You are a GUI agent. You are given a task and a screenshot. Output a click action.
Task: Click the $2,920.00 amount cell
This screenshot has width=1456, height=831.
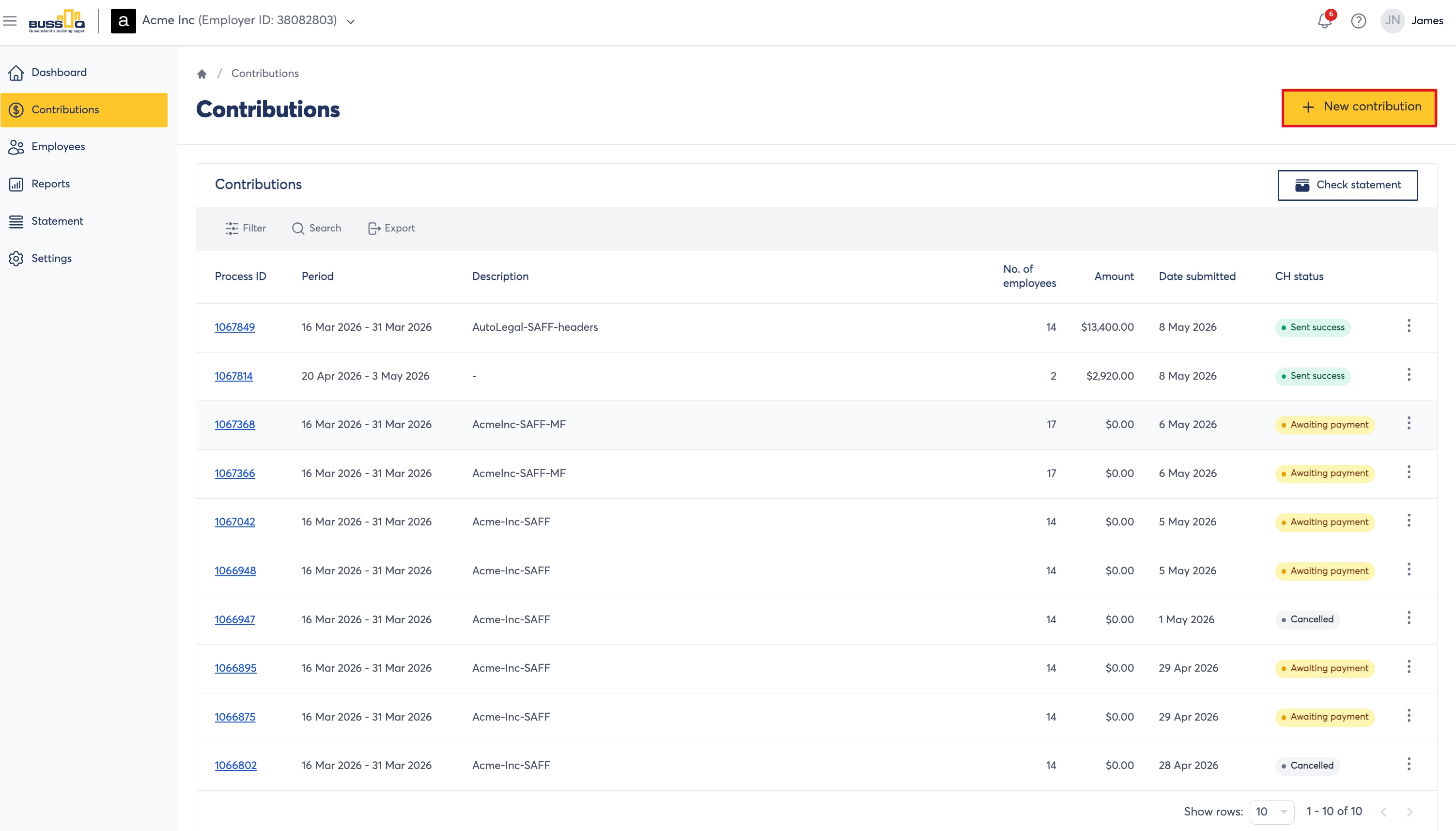pos(1110,376)
